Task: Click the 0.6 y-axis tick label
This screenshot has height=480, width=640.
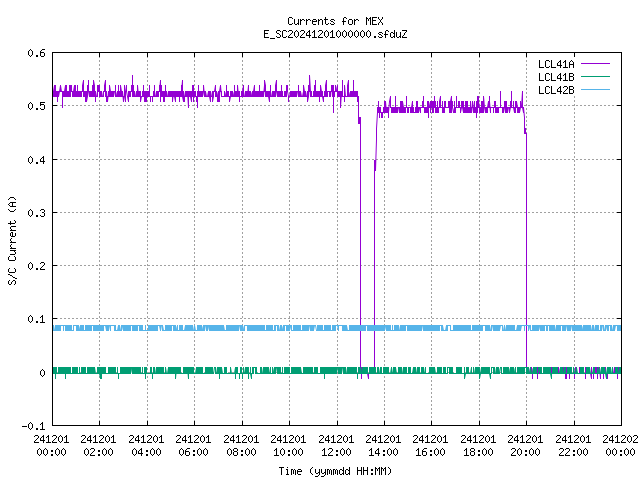Action: pyautogui.click(x=36, y=53)
